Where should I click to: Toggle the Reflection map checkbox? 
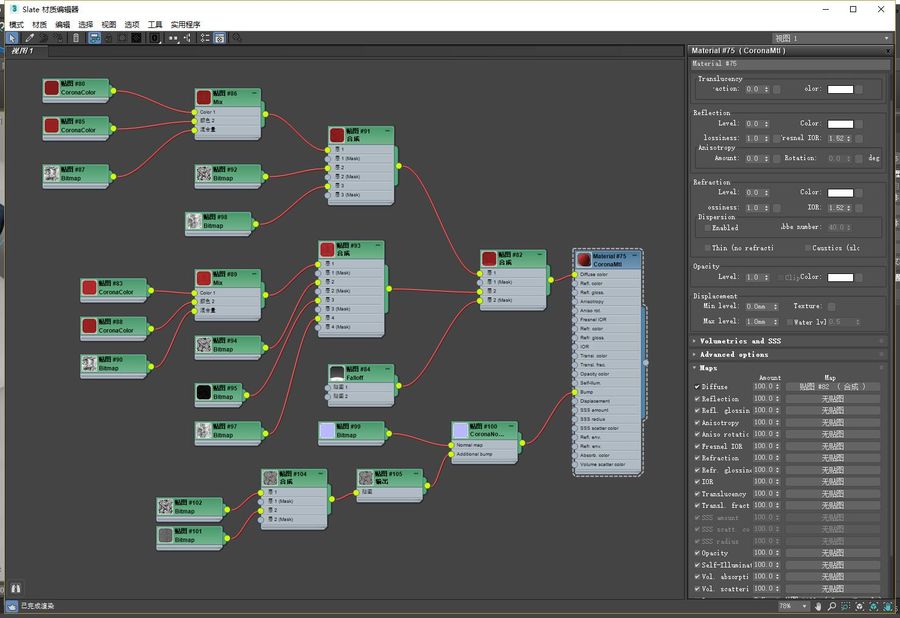(x=697, y=399)
